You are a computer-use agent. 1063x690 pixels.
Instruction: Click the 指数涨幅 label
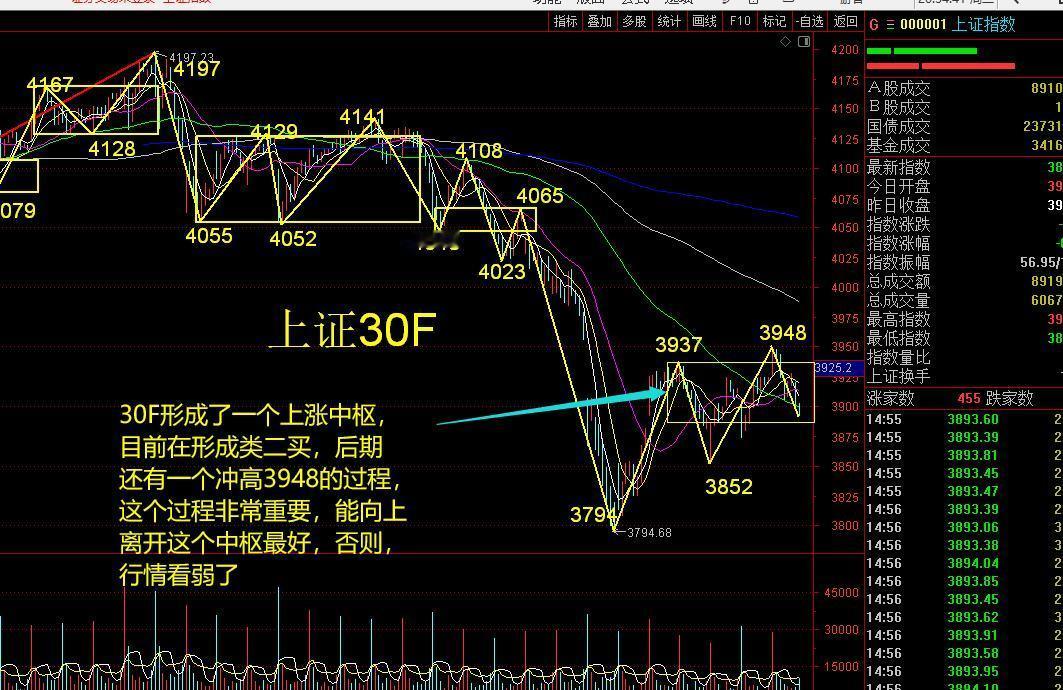pos(899,243)
